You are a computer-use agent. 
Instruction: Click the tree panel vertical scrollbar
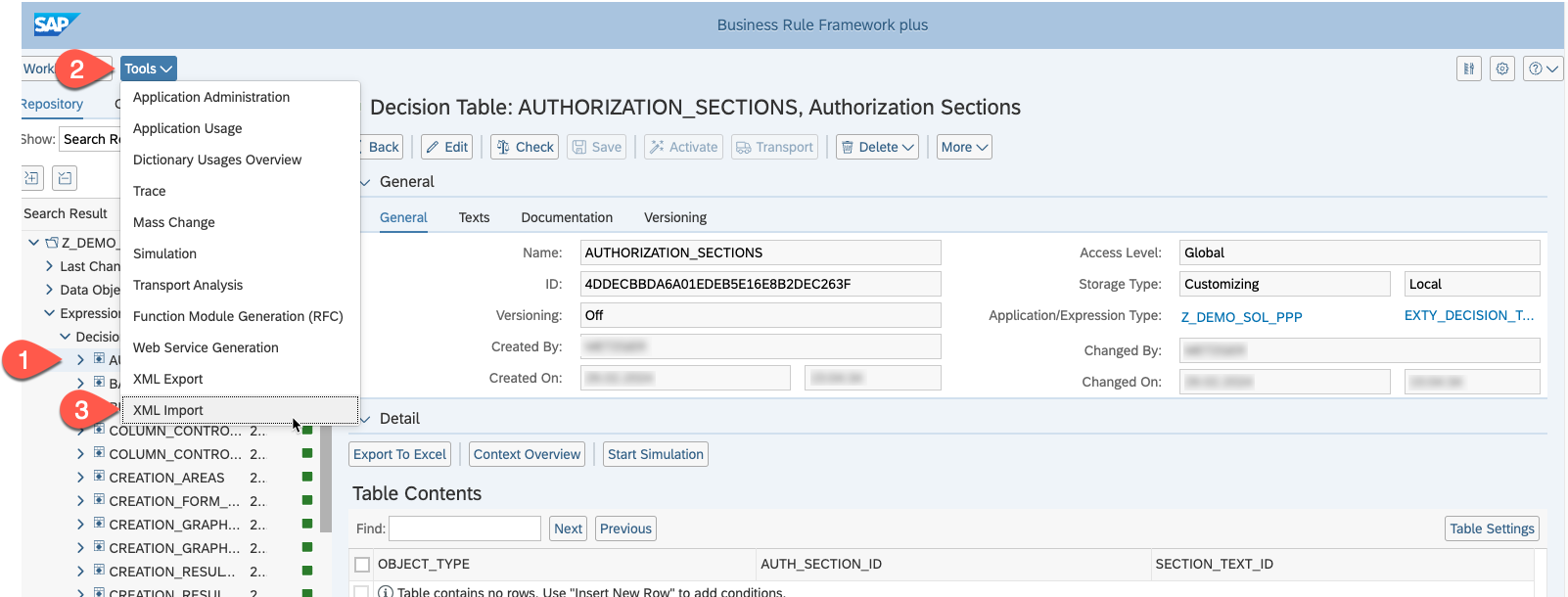(326, 480)
